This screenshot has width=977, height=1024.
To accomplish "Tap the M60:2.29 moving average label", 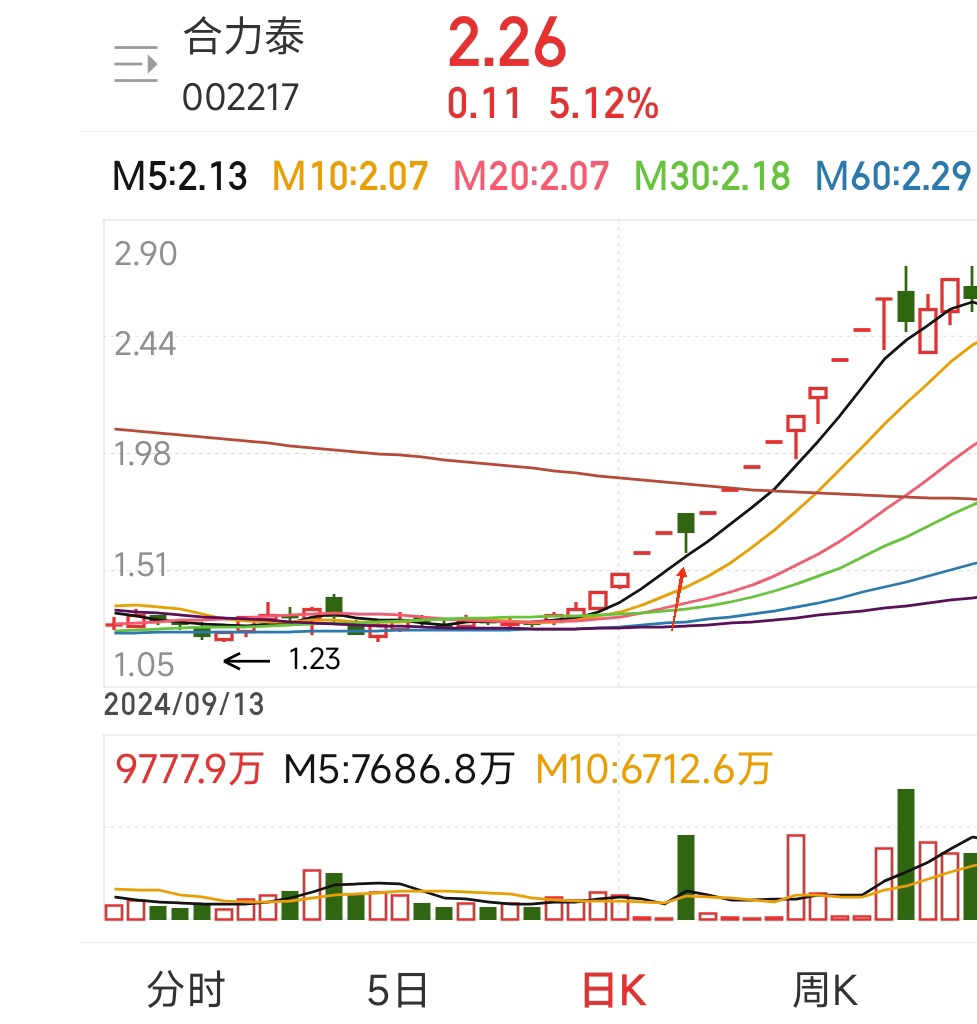I will pos(893,176).
